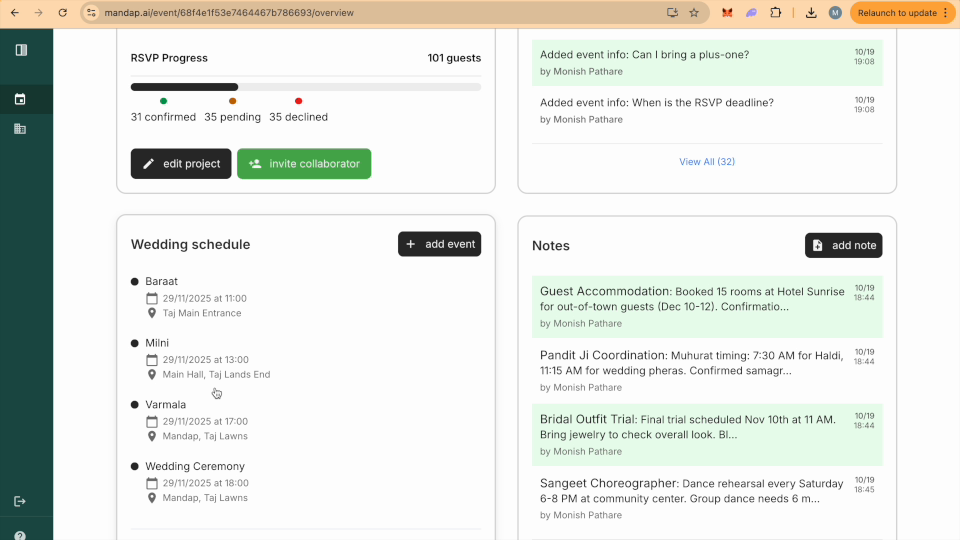The width and height of the screenshot is (960, 540).
Task: Click the install app icon in address bar
Action: pyautogui.click(x=672, y=13)
